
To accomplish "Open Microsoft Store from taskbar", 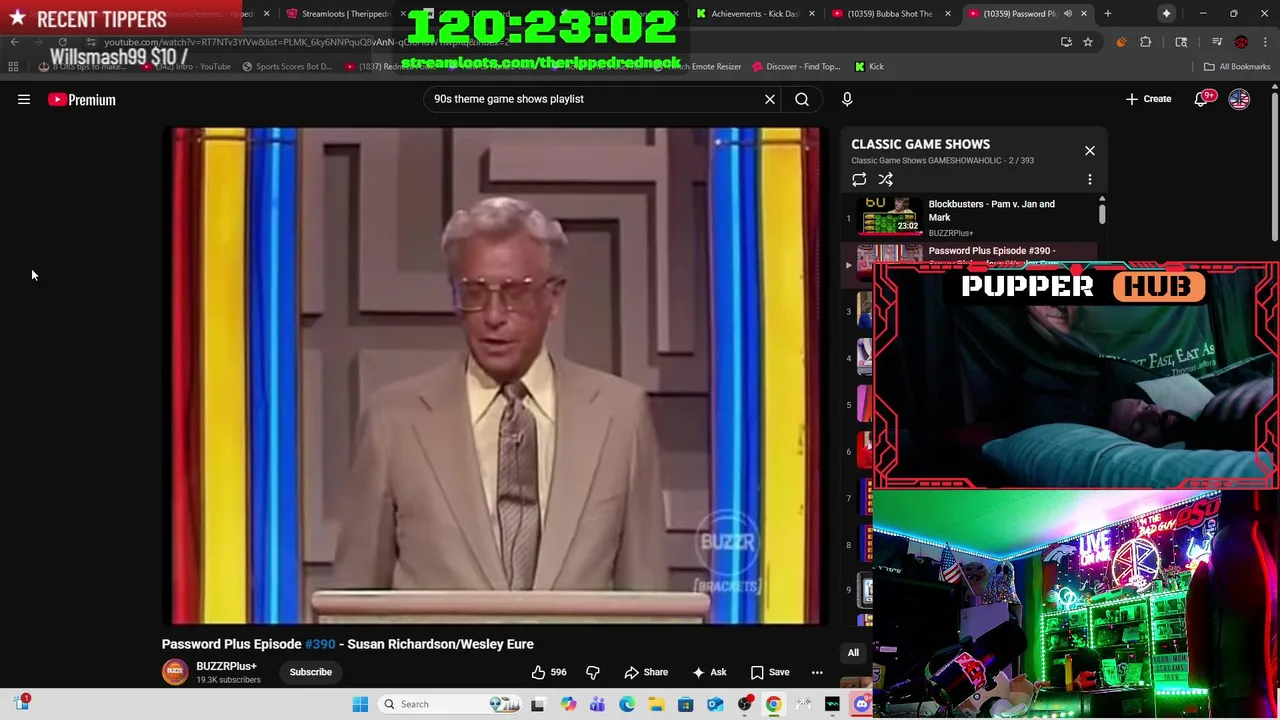I will coord(685,704).
